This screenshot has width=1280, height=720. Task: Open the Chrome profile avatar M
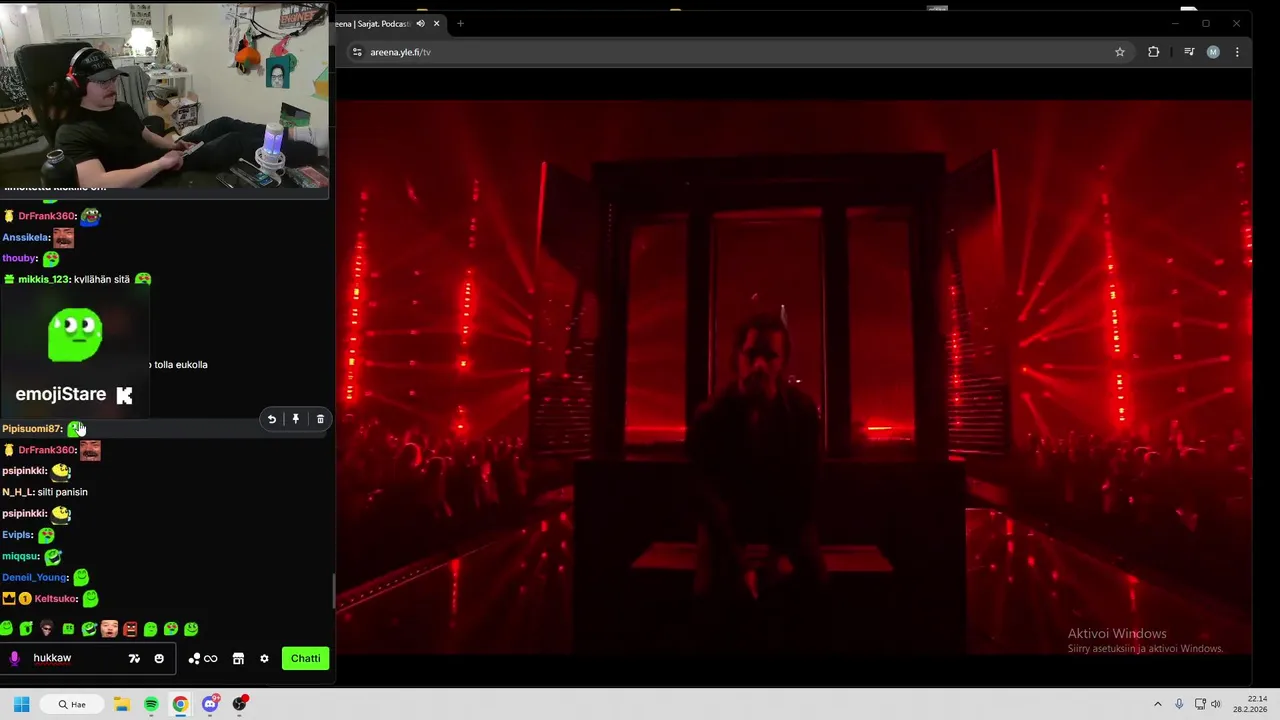1213,52
